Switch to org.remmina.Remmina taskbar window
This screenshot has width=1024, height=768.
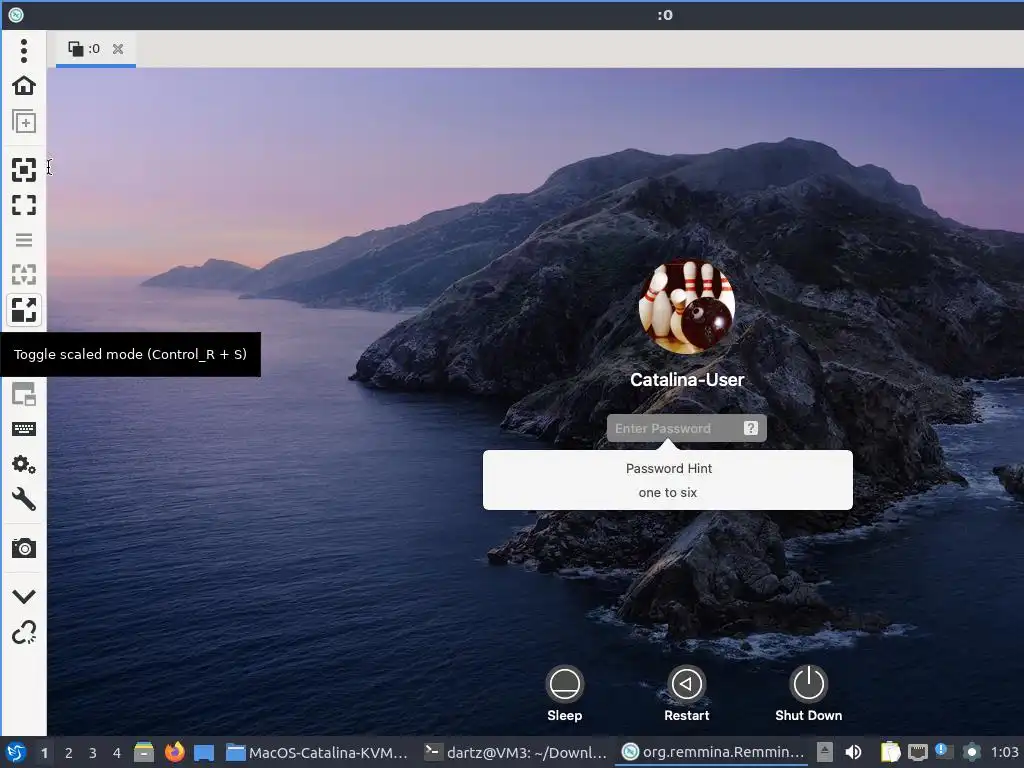pos(712,752)
